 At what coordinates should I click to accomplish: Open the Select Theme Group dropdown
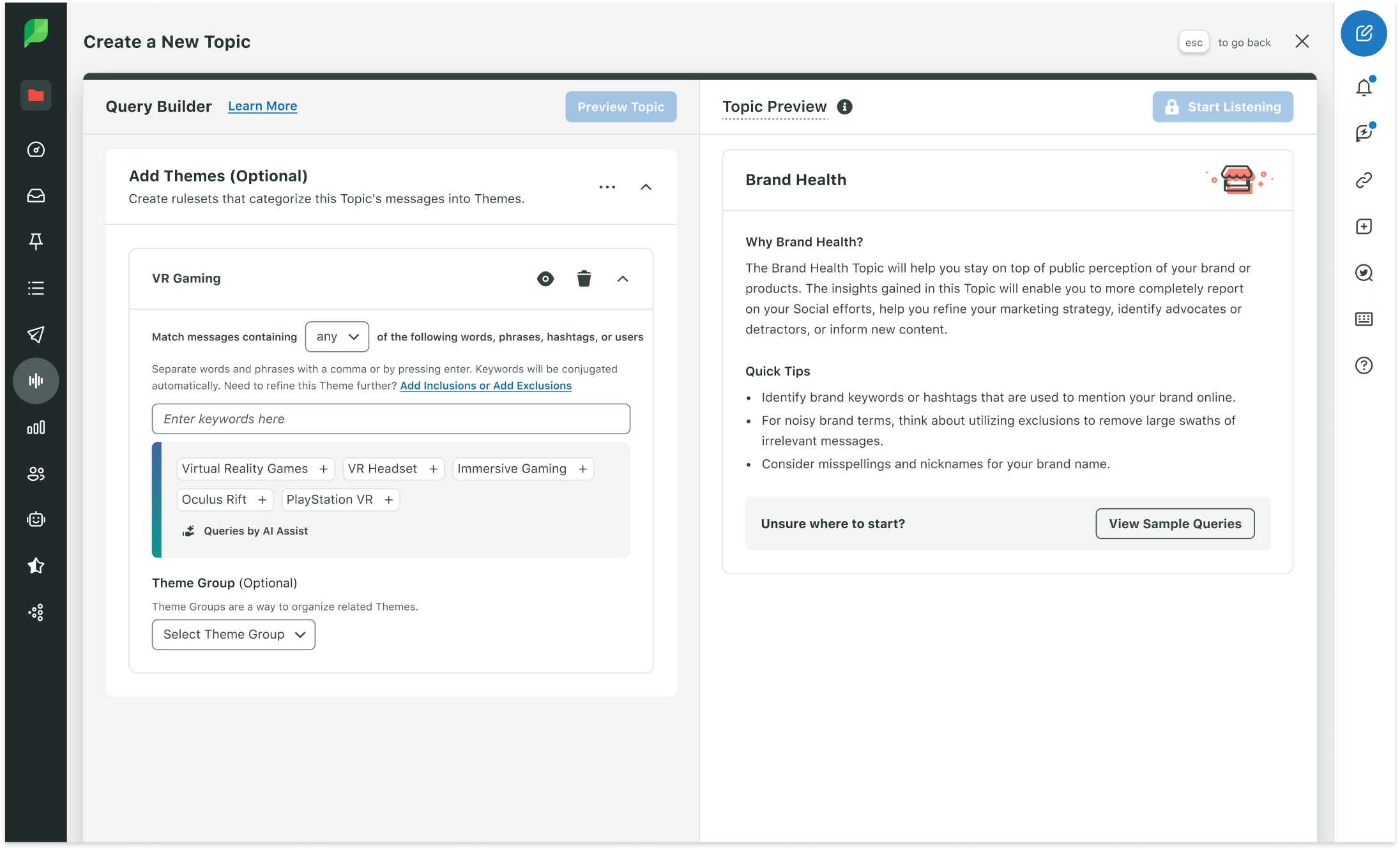click(233, 634)
